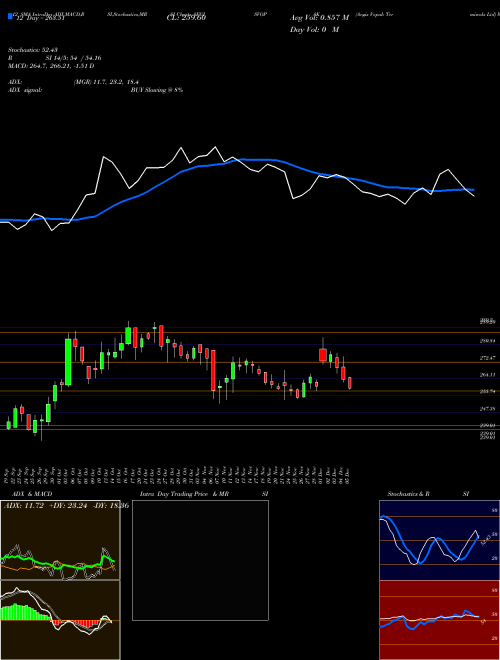Select the 'Avg Vol: 0.857 M' value
The image size is (500, 660).
click(319, 18)
